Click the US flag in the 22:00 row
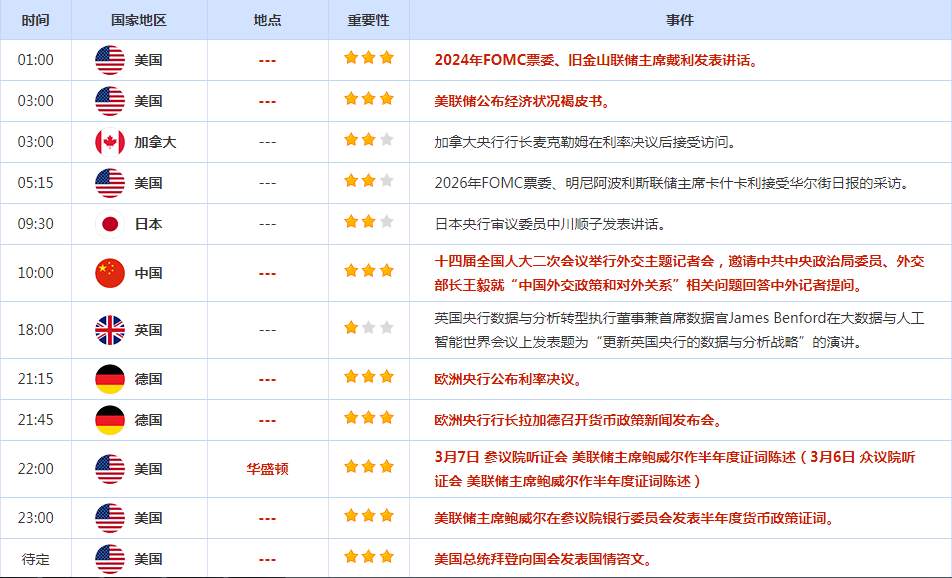952x578 pixels. click(110, 469)
